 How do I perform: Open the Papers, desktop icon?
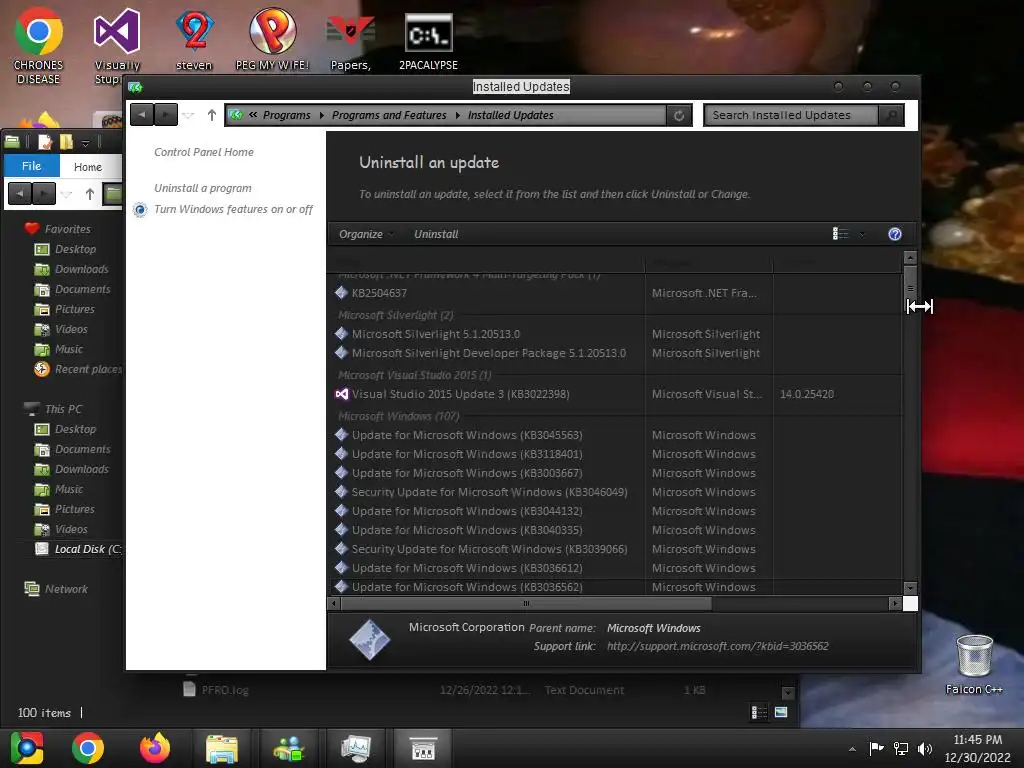(x=351, y=39)
